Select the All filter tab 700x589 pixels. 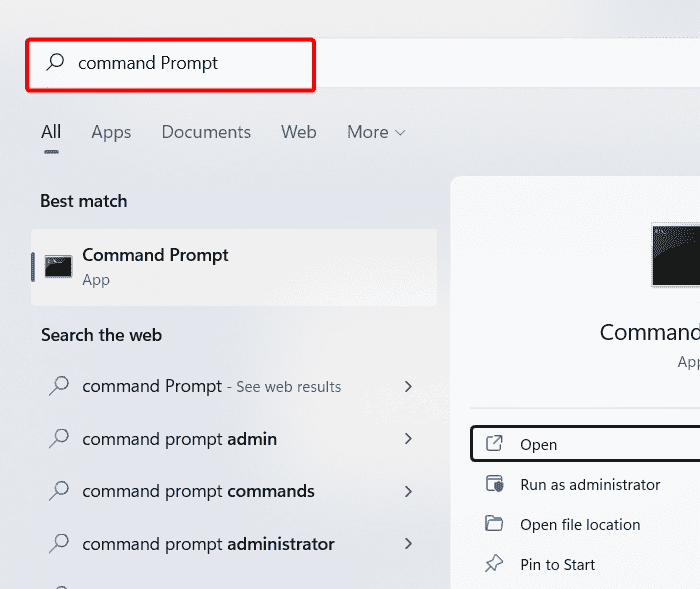(51, 132)
